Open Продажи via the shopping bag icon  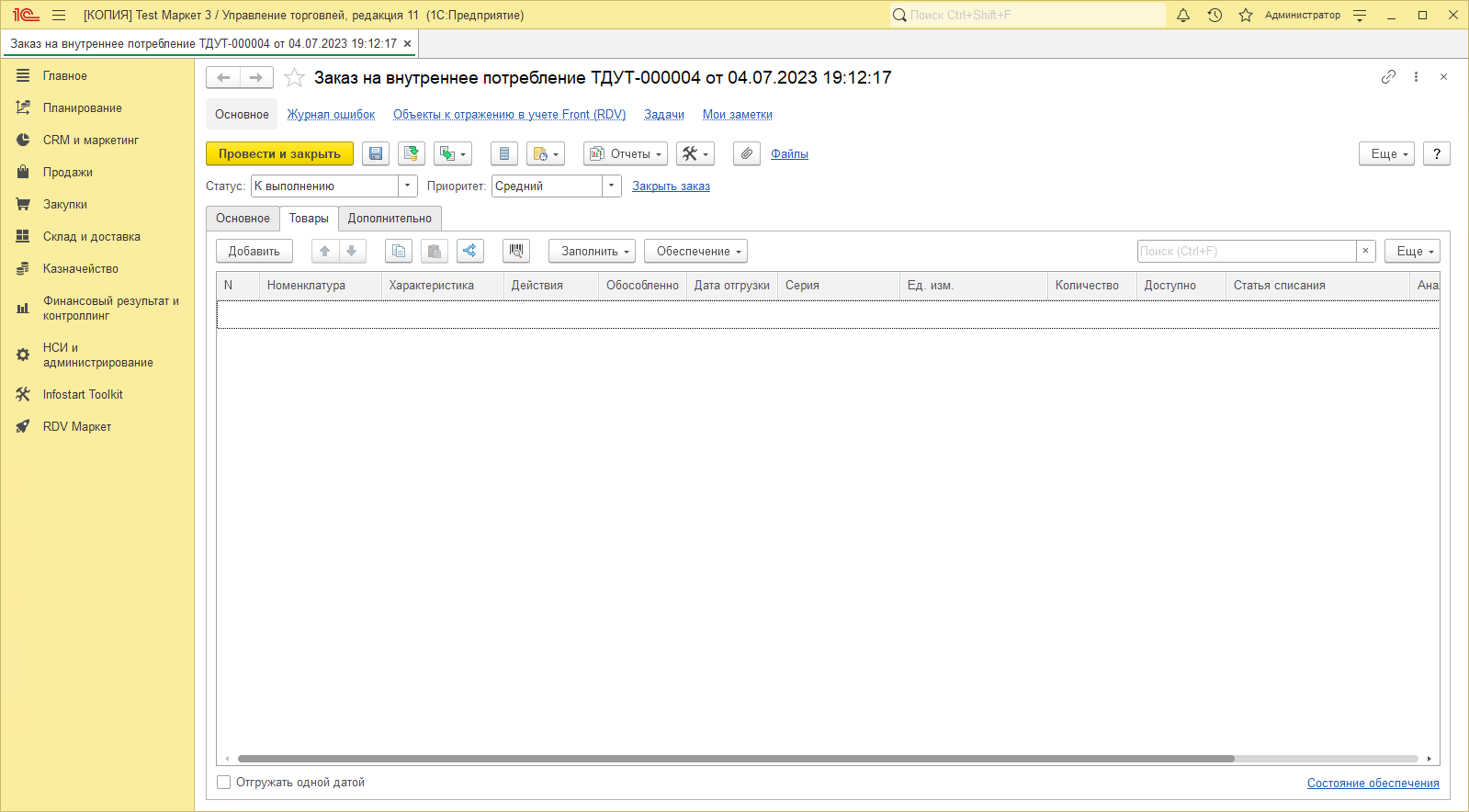point(23,172)
